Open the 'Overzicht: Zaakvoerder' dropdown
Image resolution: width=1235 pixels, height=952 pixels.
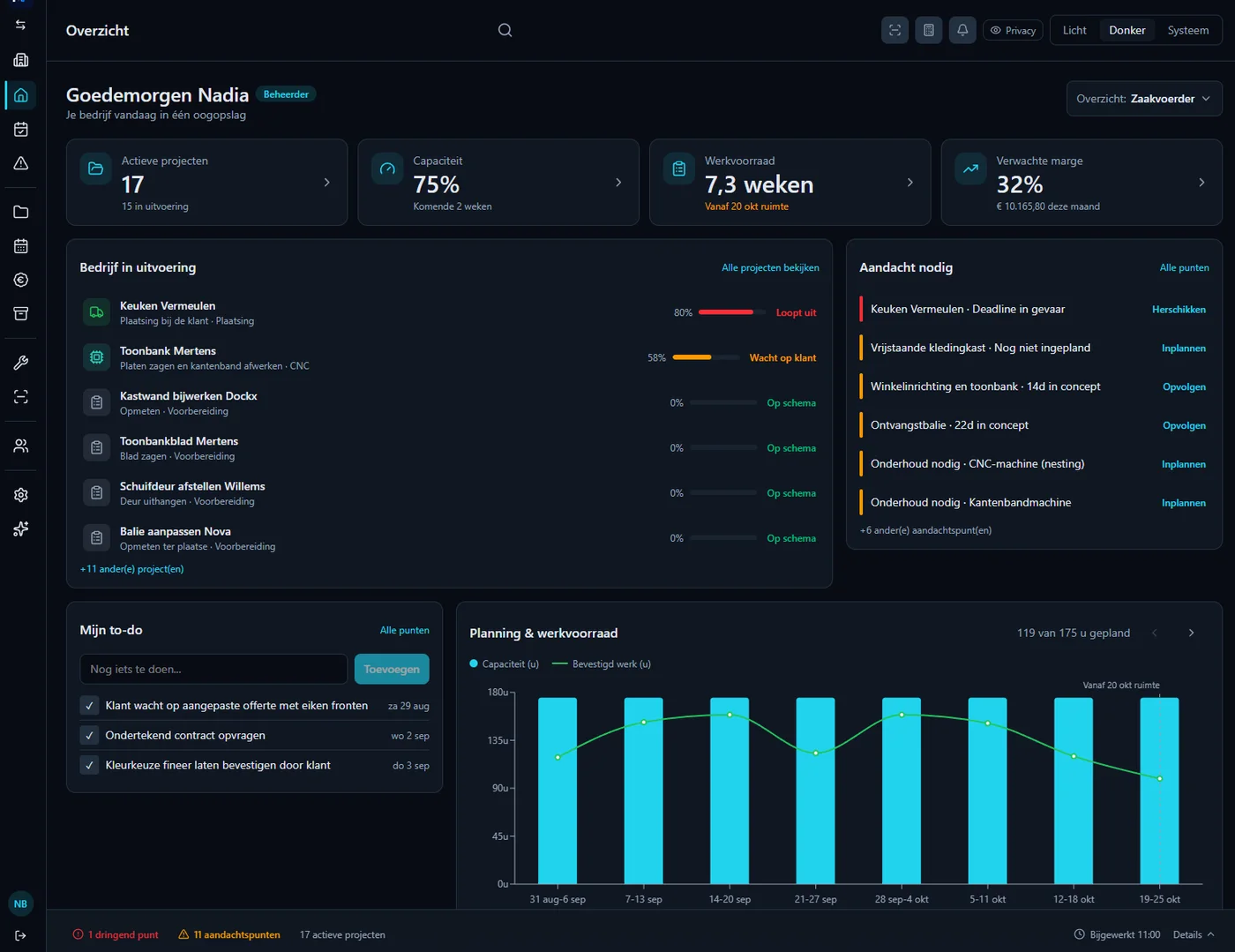[x=1144, y=99]
